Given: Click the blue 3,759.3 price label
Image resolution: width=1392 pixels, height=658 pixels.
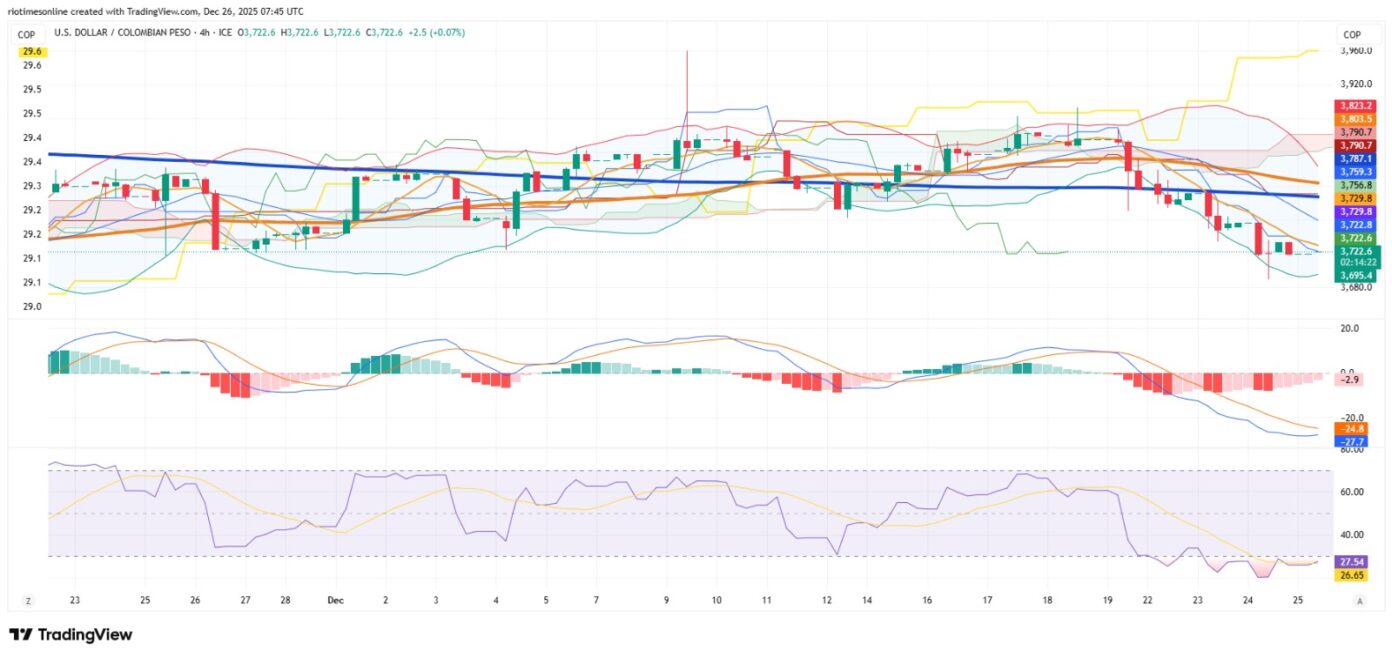Looking at the screenshot, I should coord(1354,172).
